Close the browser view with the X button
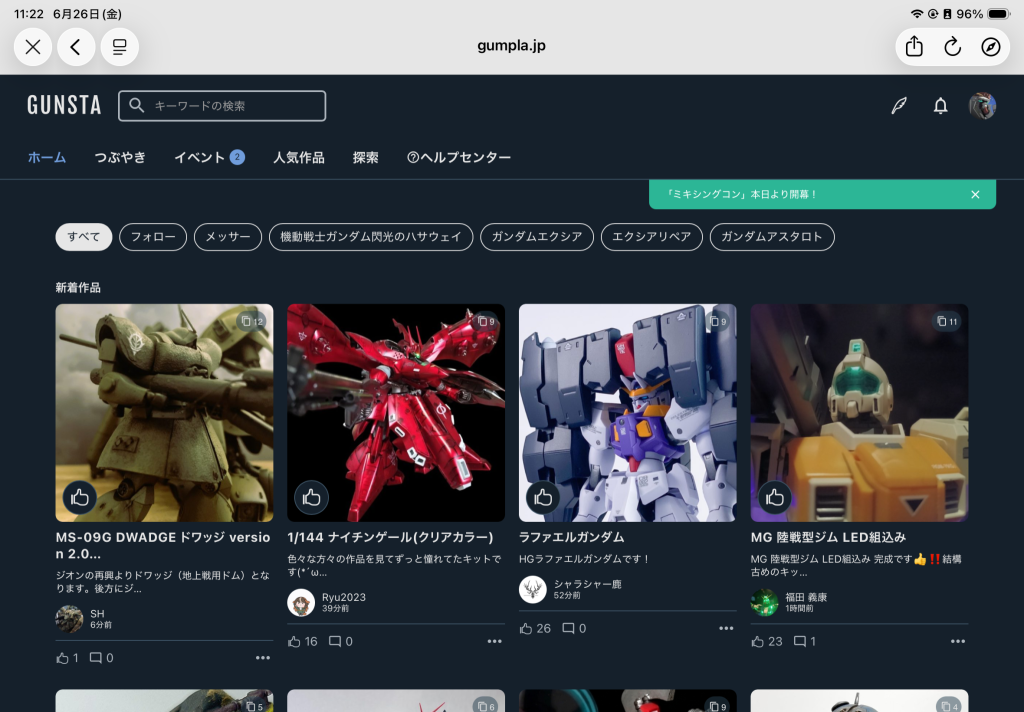This screenshot has width=1024, height=712. point(33,47)
